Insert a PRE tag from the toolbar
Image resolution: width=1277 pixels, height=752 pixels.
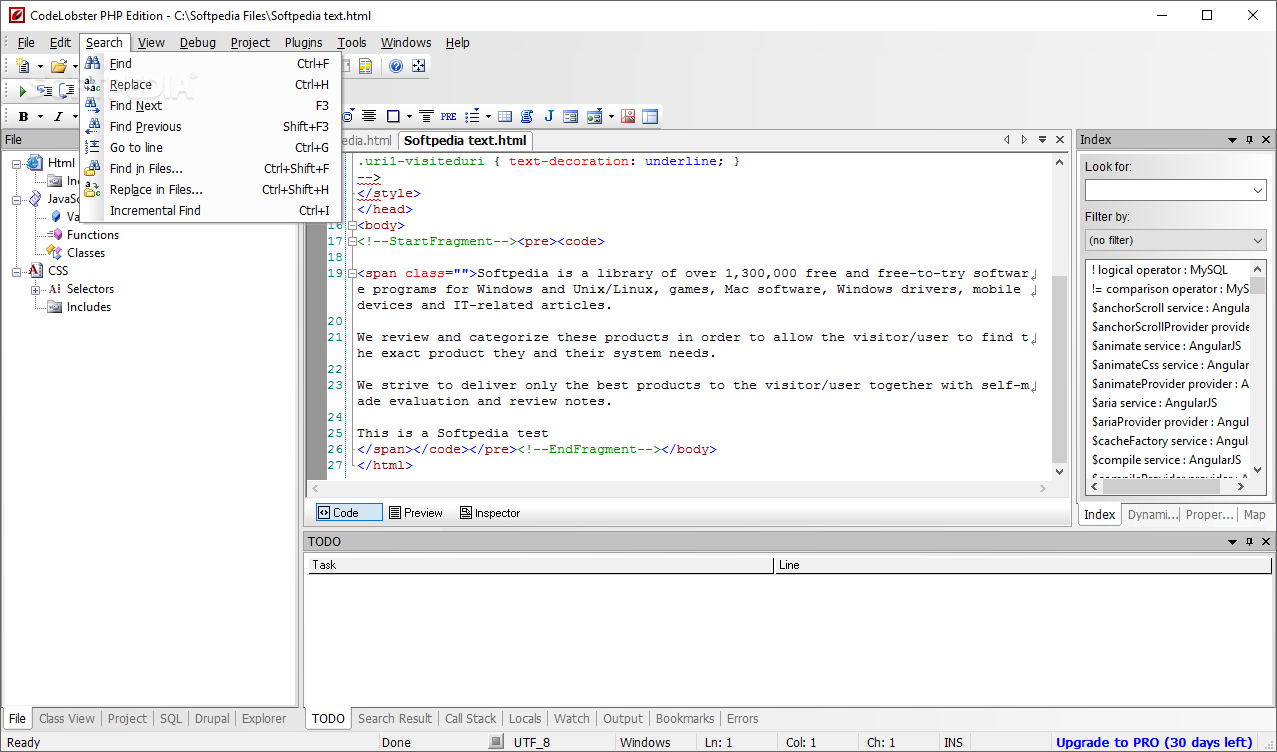click(448, 116)
